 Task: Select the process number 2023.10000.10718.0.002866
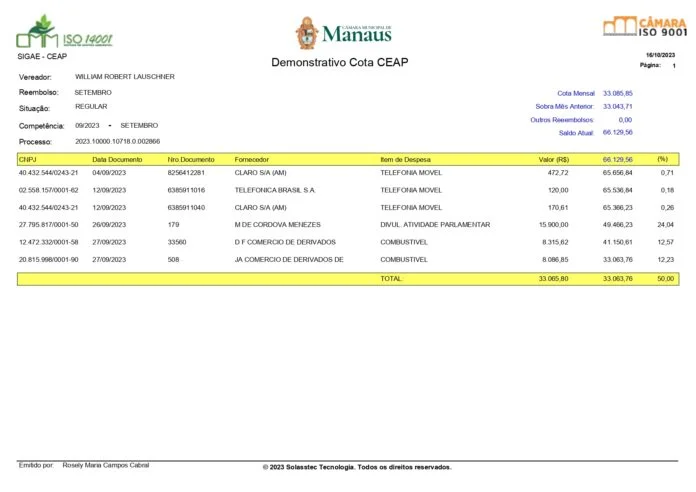pyautogui.click(x=117, y=142)
